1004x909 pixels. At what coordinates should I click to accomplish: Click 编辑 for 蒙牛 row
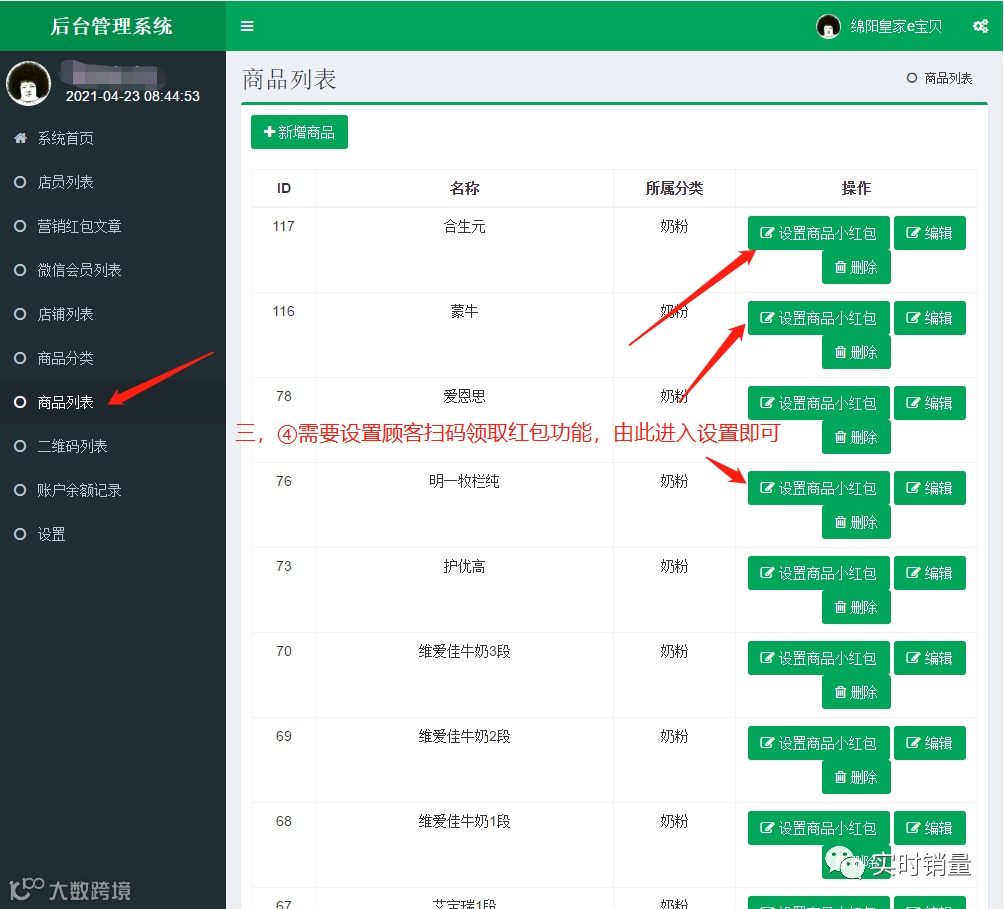[x=930, y=318]
